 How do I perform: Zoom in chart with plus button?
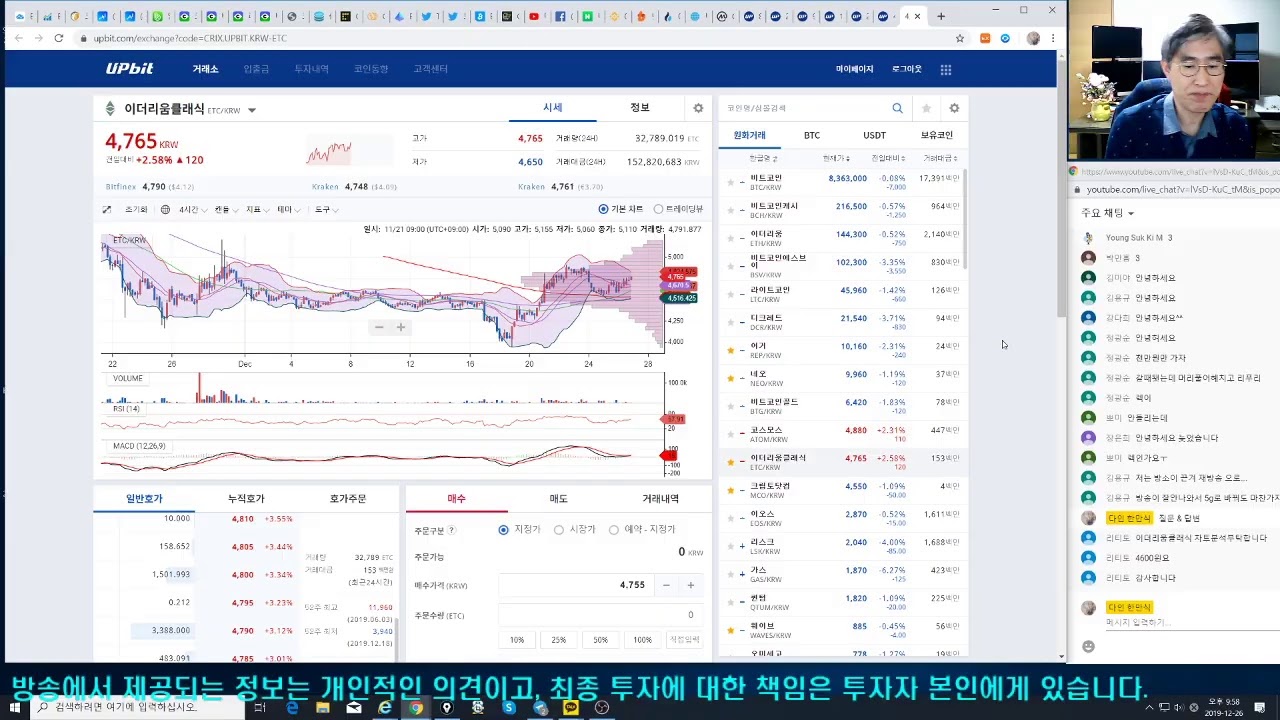click(x=401, y=327)
